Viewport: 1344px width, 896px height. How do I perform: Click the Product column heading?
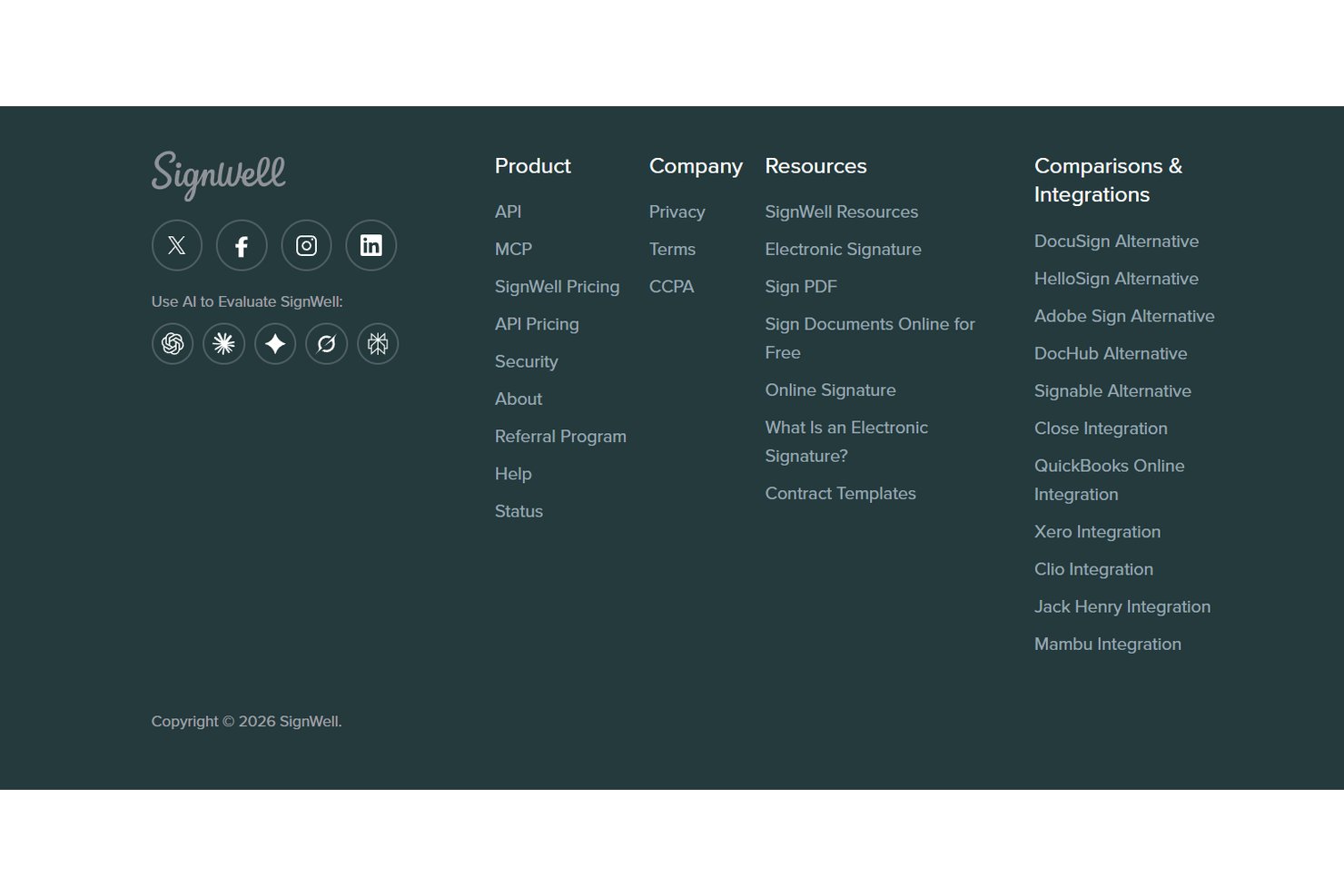click(533, 166)
